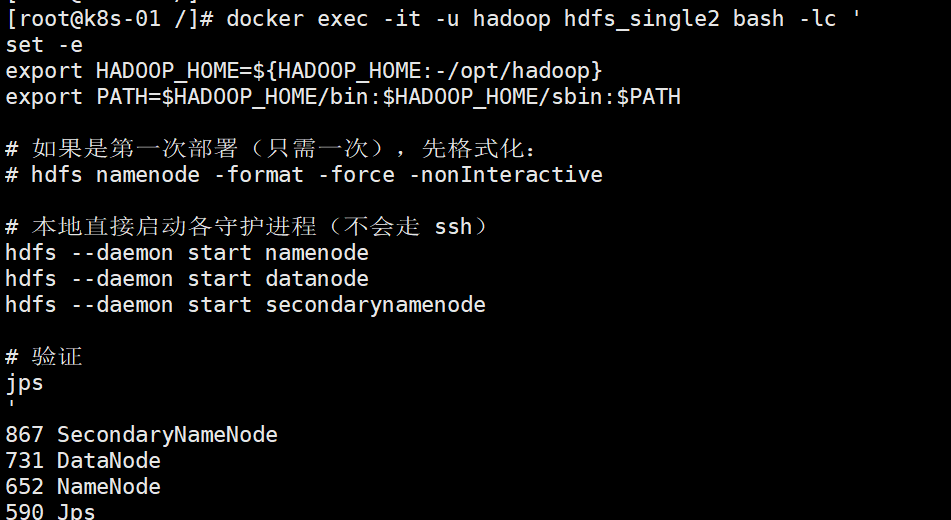
Task: Click the '867 SecondaryNameNode' output line
Action: [x=141, y=435]
